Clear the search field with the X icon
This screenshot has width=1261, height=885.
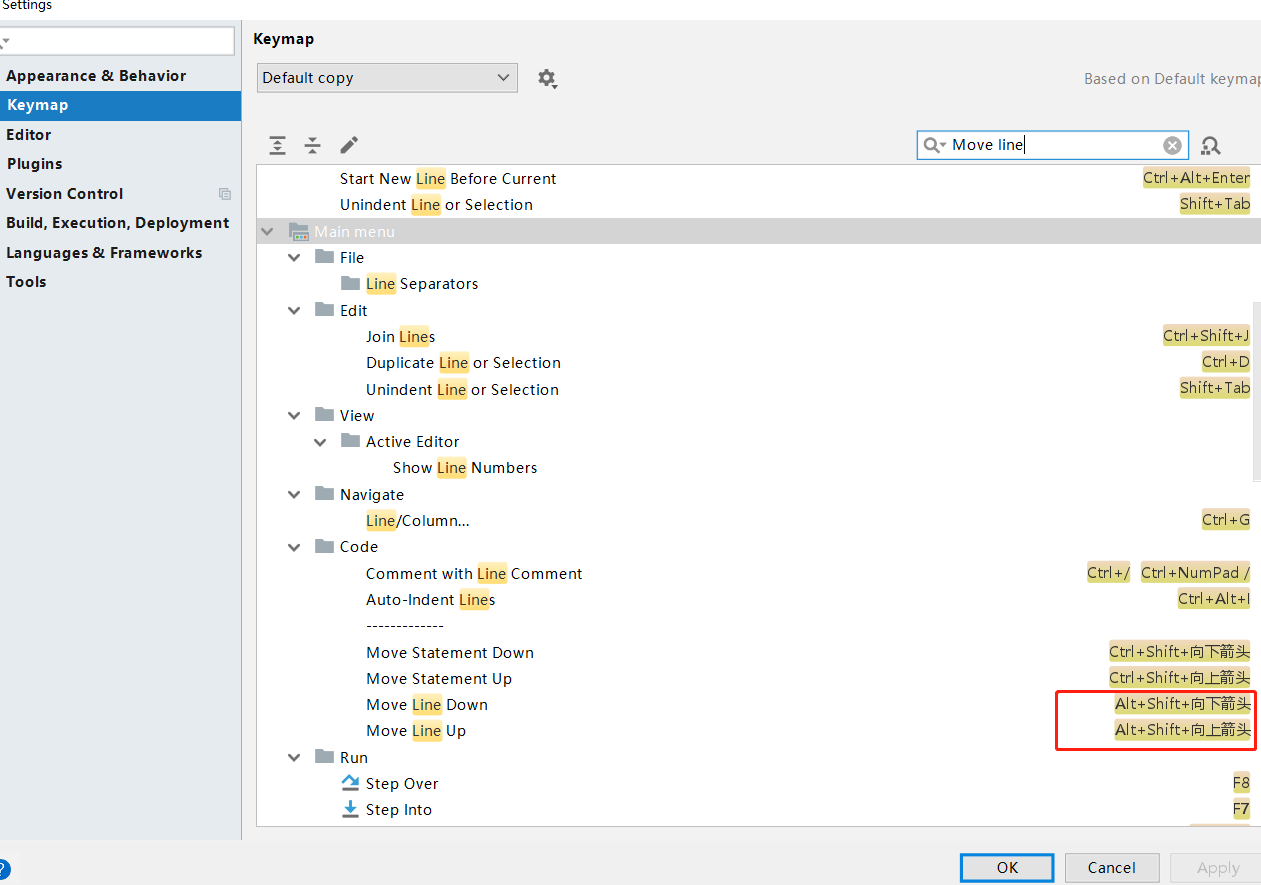1172,146
